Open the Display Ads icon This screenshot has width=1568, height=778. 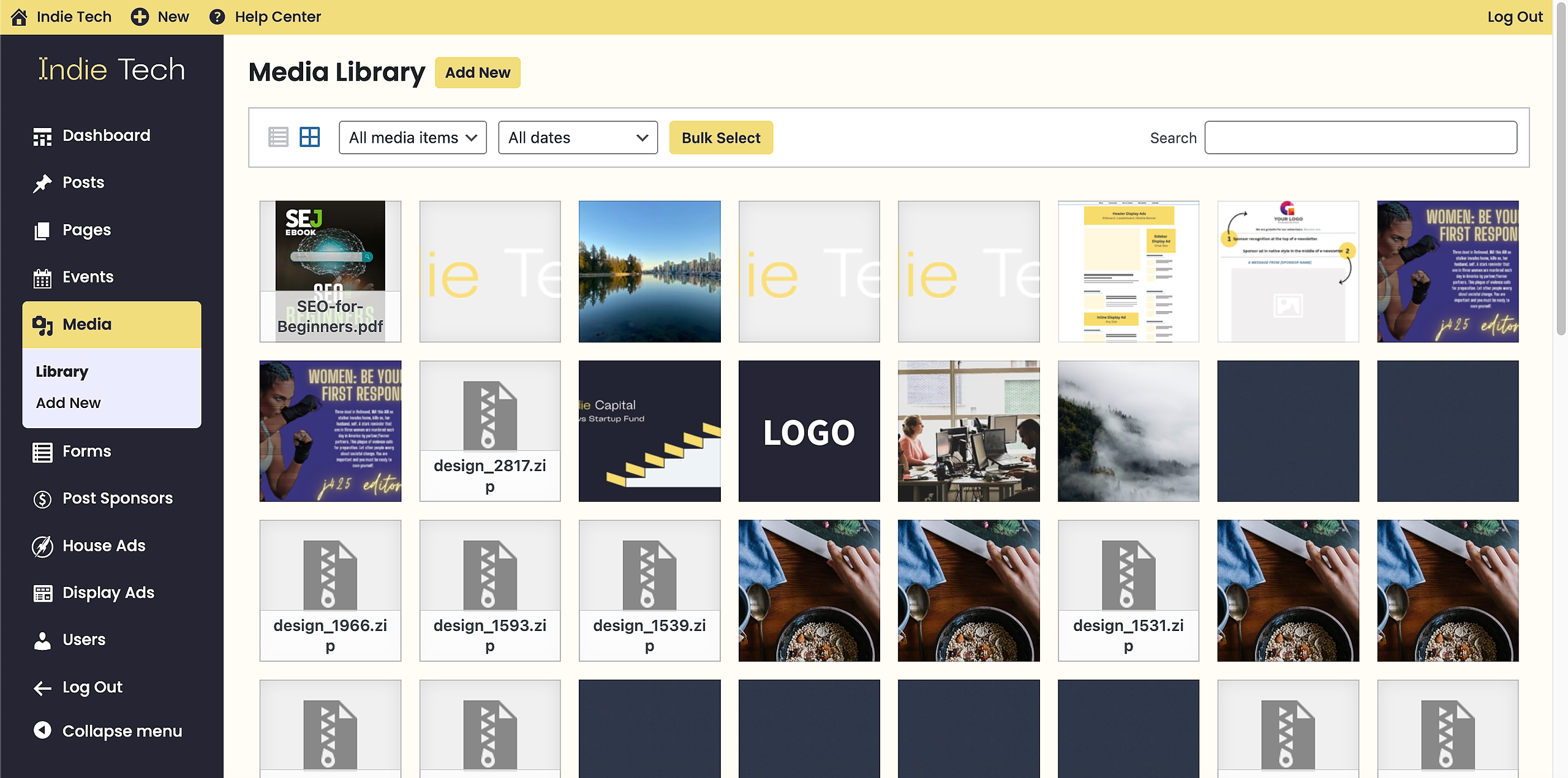[42, 593]
